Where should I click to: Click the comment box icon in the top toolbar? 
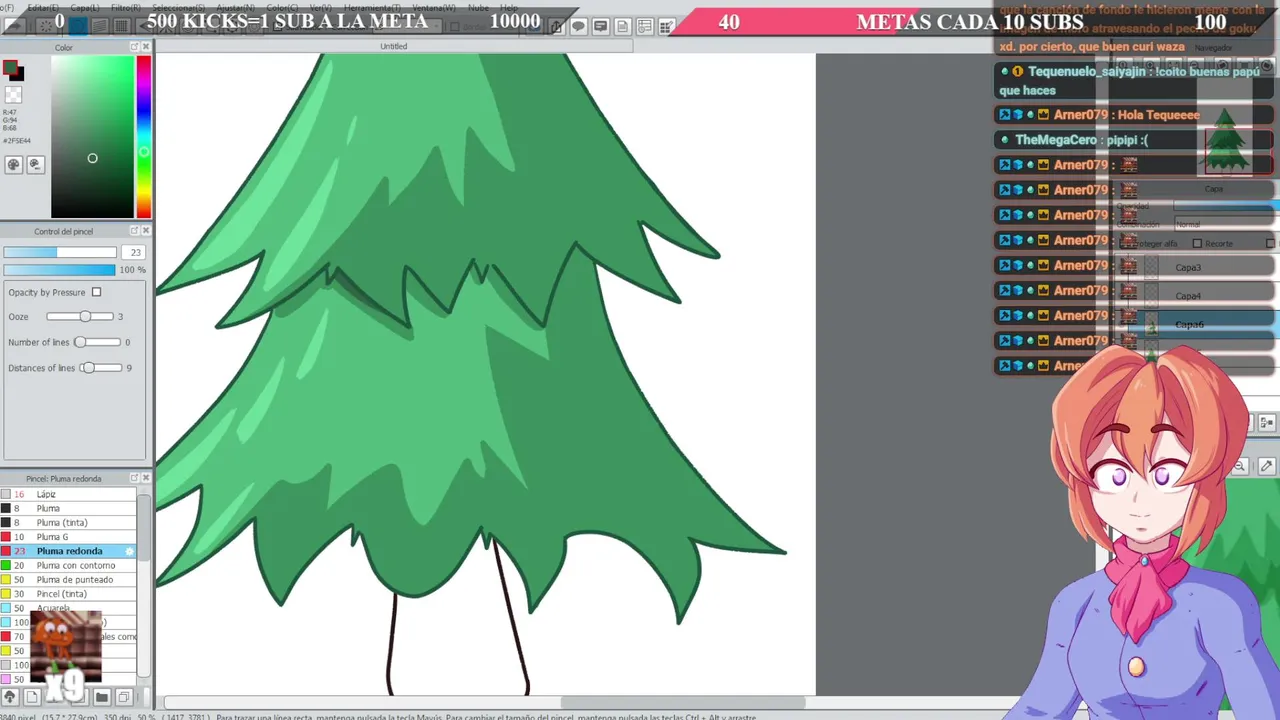(x=601, y=27)
